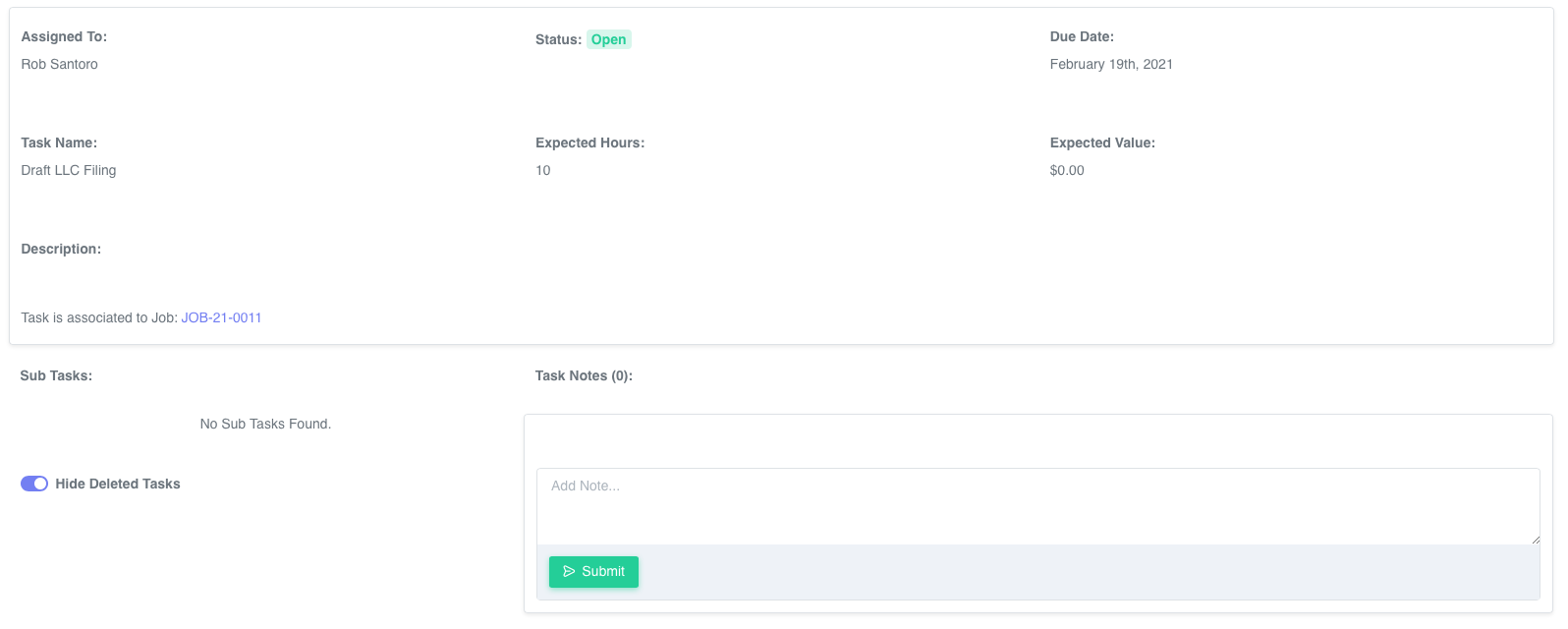The height and width of the screenshot is (629, 1568).
Task: Click the Hide Deleted Tasks label text
Action: (x=118, y=484)
